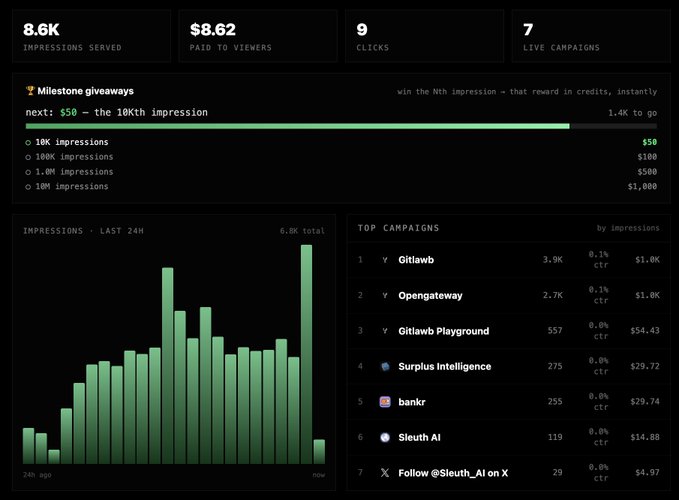This screenshot has height=500, width=679.
Task: Click the $1,000 reward amount
Action: 642,187
